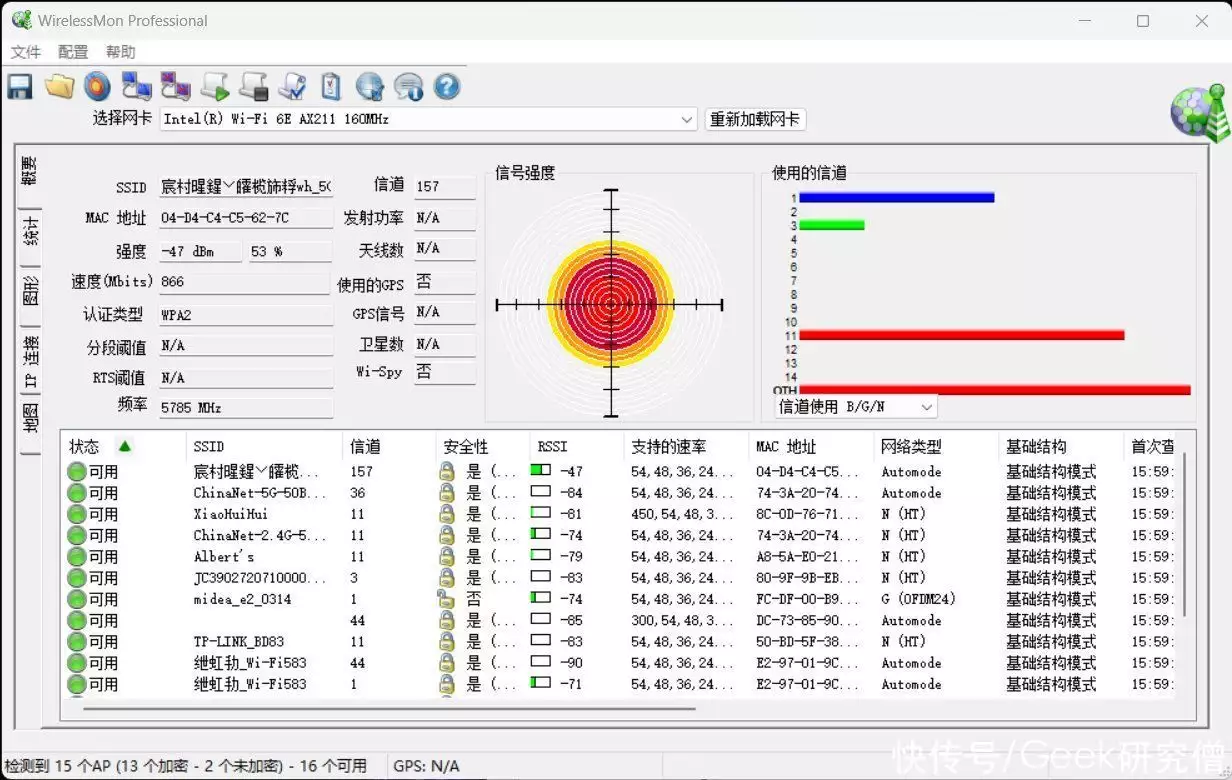Click the 频率 field showing 5785 MHz
The width and height of the screenshot is (1232, 780).
[x=245, y=408]
